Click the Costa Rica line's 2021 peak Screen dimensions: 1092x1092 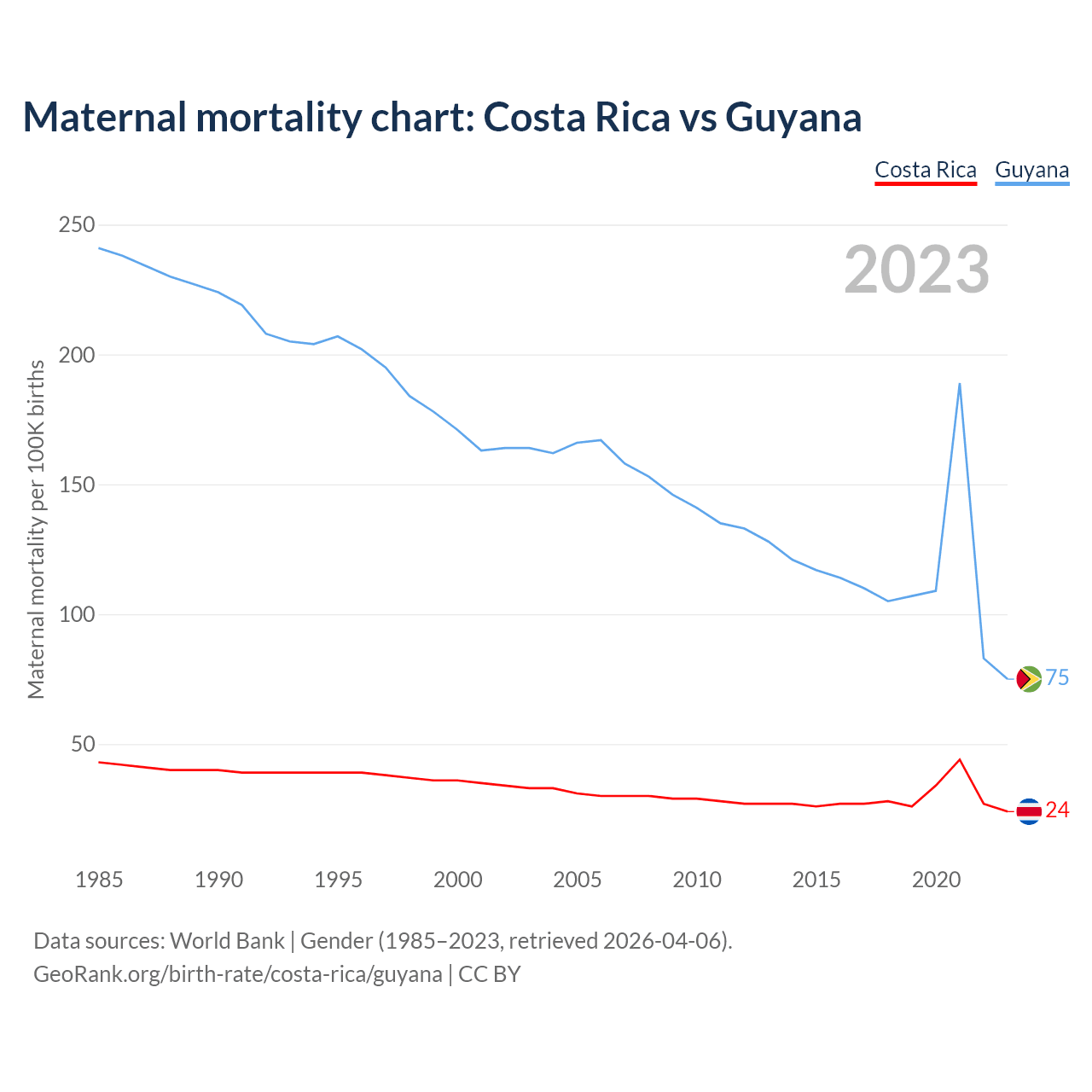(960, 759)
